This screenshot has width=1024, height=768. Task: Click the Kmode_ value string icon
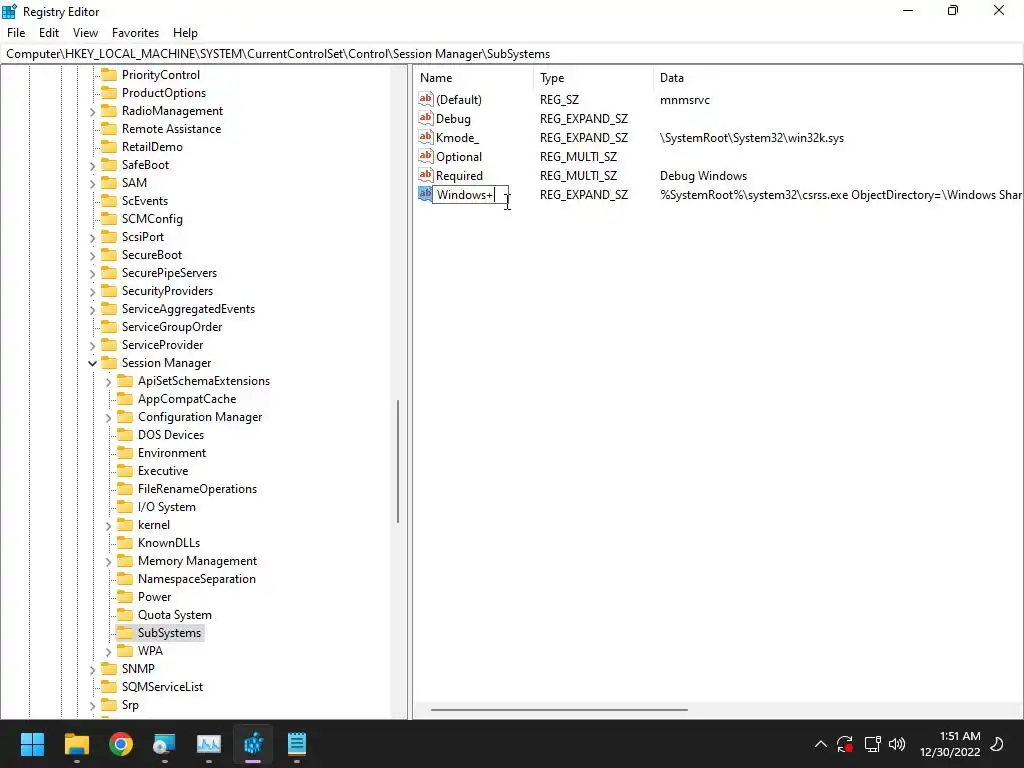point(426,137)
